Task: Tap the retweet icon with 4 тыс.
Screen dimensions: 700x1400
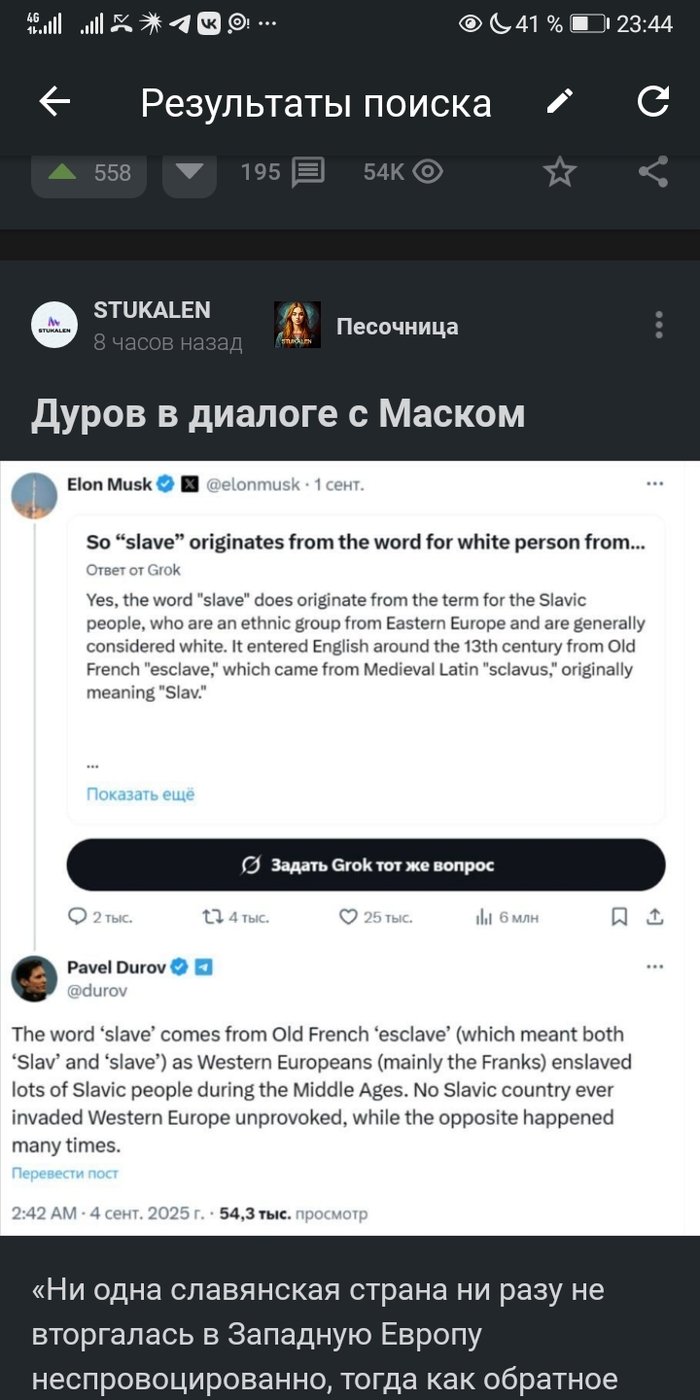Action: pyautogui.click(x=213, y=917)
